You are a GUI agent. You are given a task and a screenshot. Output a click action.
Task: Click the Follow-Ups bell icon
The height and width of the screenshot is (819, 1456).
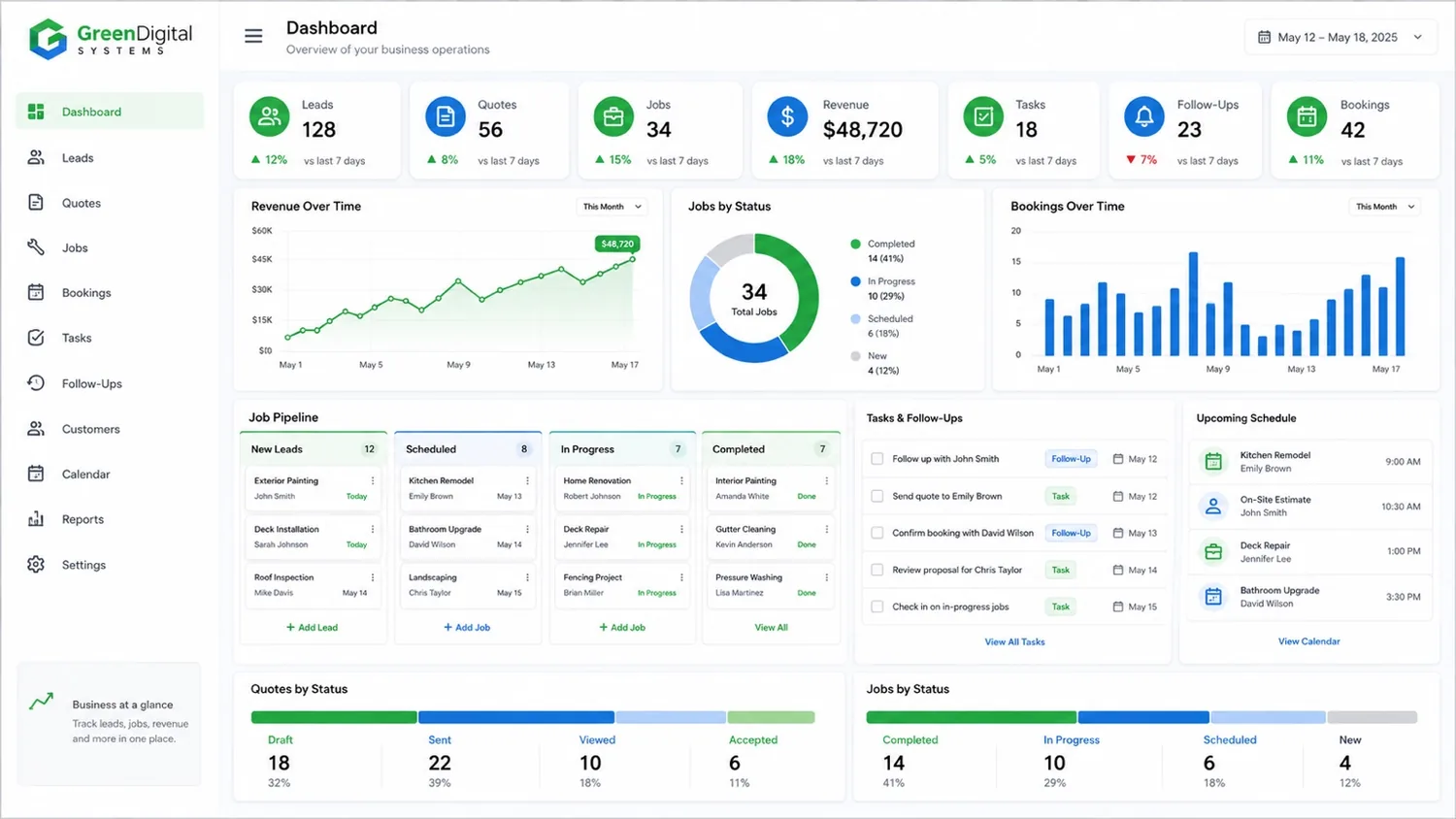point(1144,117)
